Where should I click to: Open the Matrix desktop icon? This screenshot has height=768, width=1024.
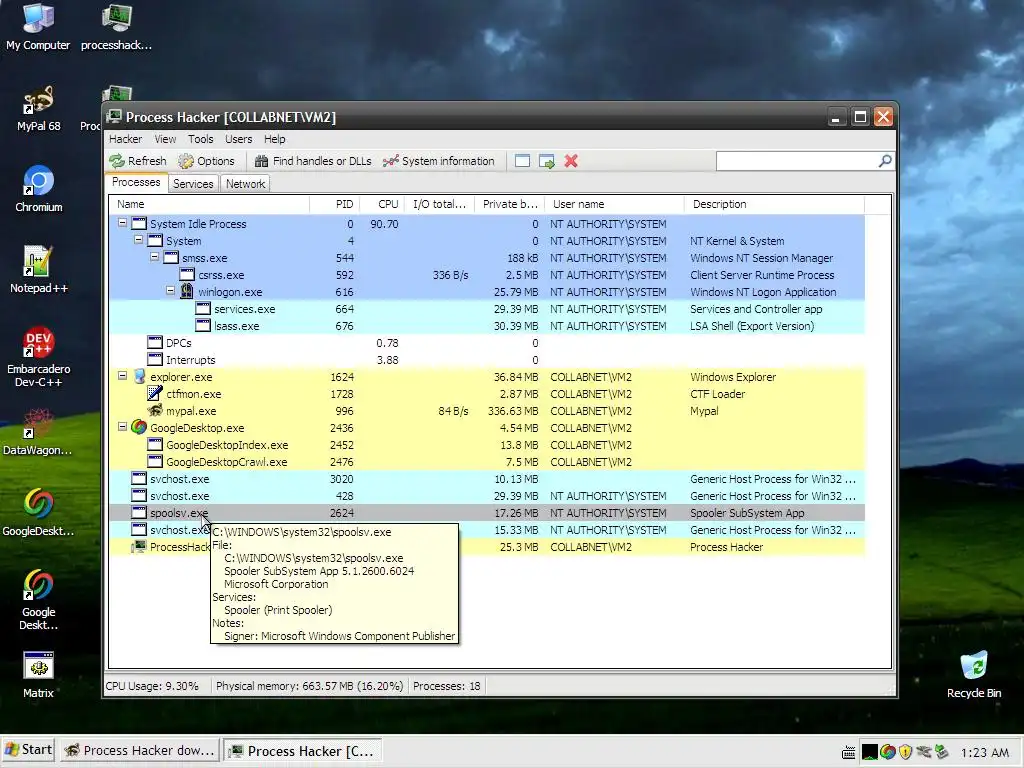[x=39, y=675]
